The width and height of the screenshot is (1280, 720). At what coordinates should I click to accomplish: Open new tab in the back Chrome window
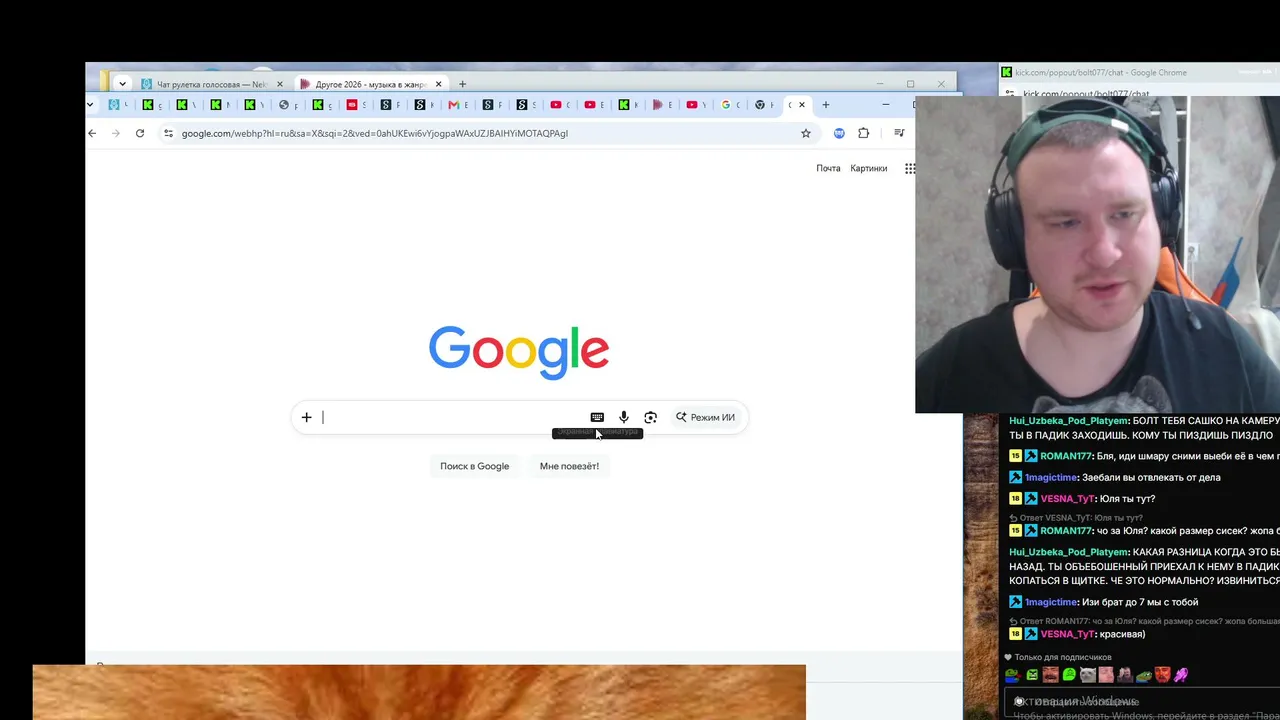pyautogui.click(x=462, y=84)
